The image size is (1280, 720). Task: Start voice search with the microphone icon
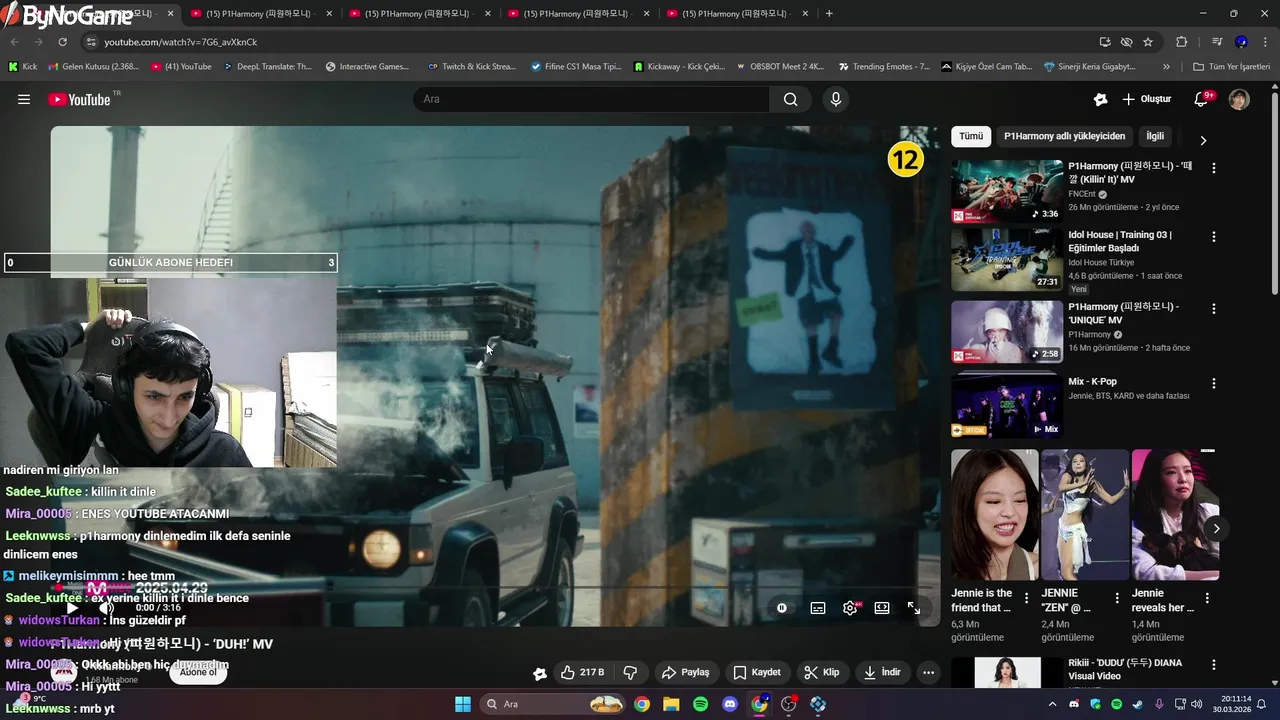point(836,99)
